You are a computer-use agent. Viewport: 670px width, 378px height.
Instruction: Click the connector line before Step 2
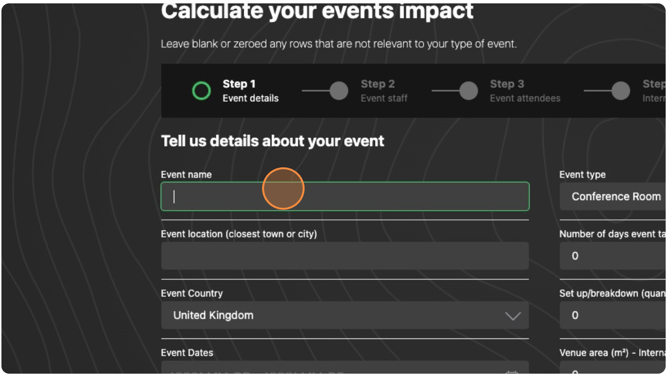(316, 91)
